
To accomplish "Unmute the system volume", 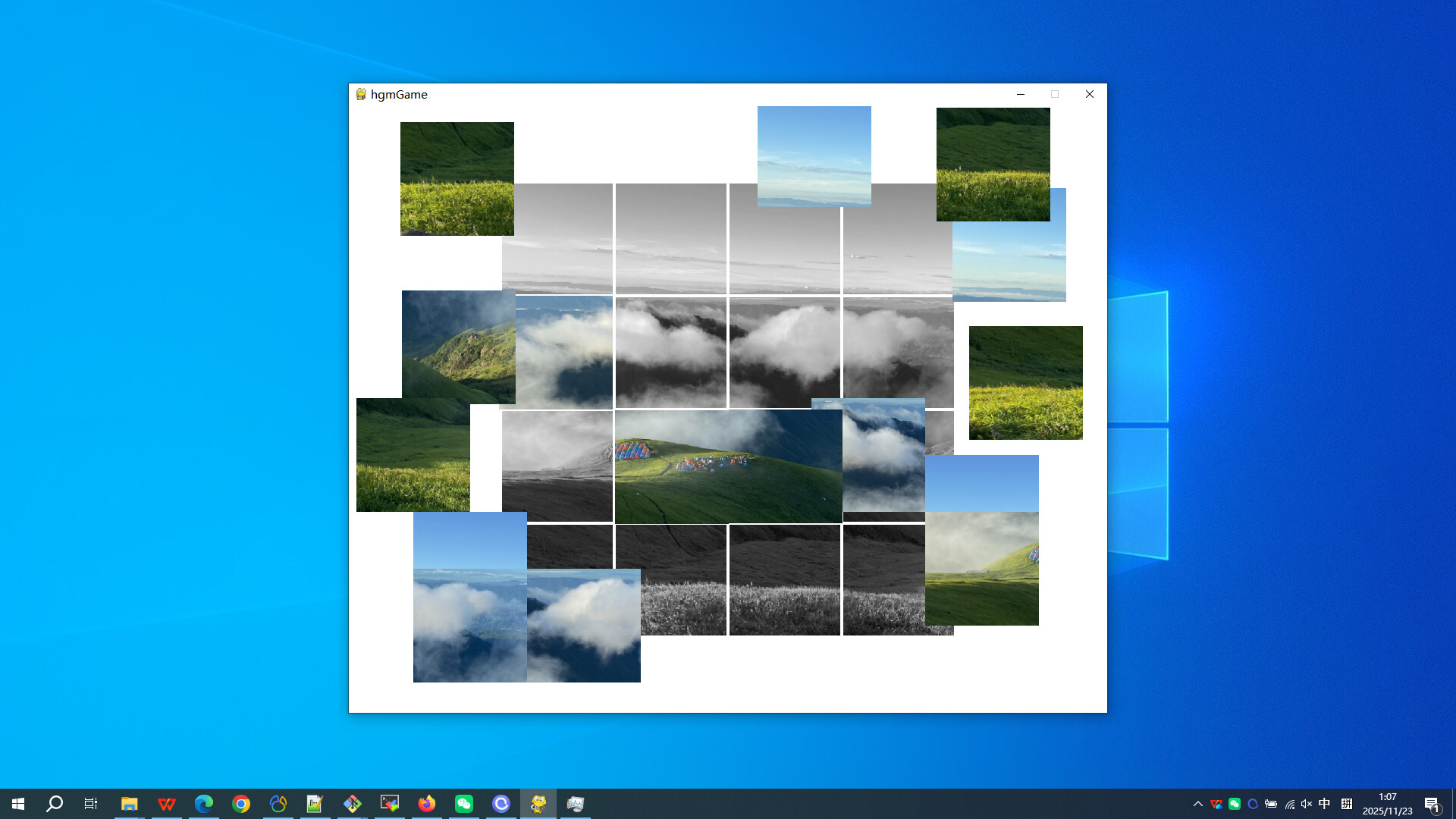I will pyautogui.click(x=1307, y=804).
